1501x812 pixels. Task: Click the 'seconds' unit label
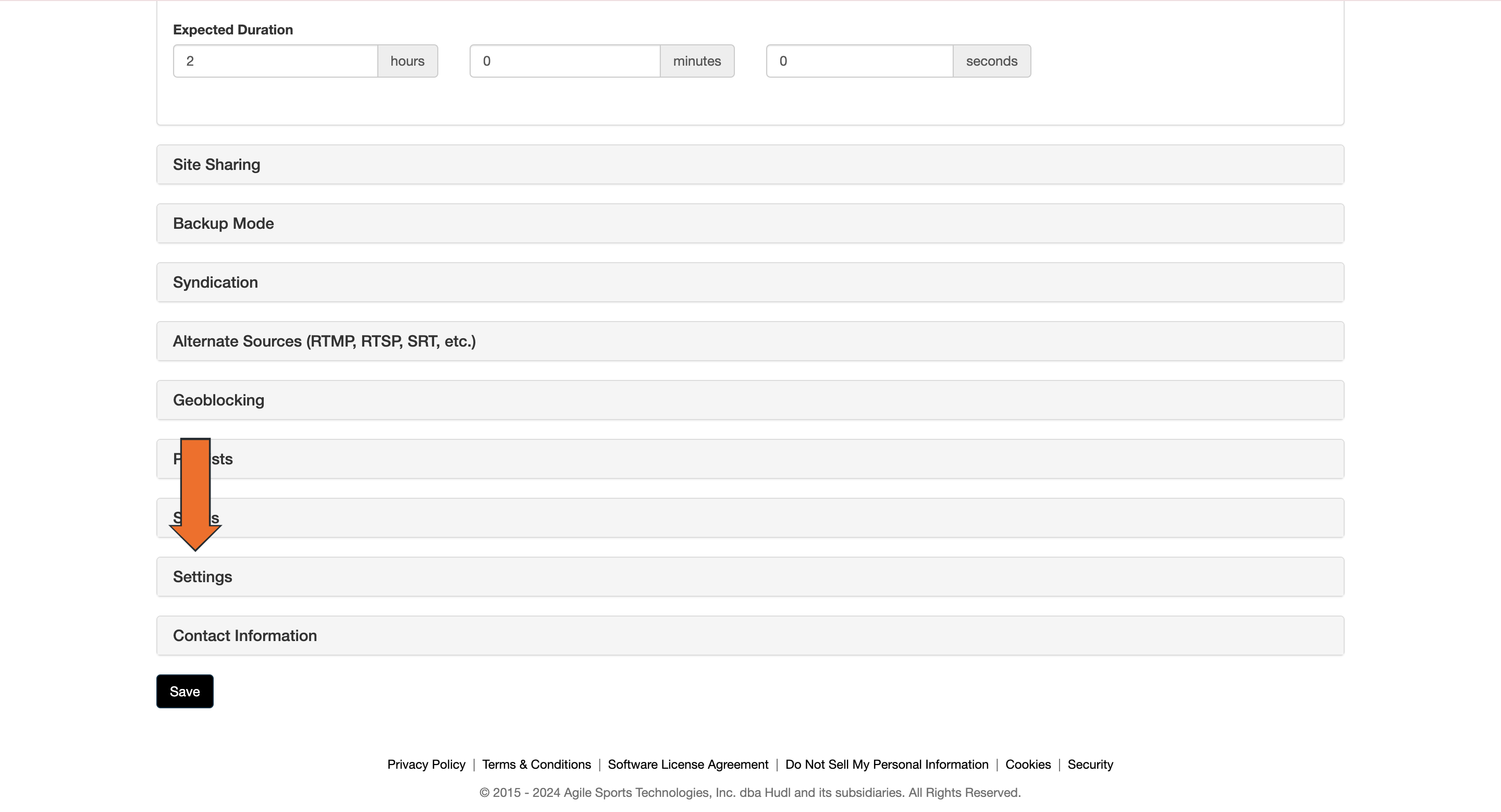[991, 60]
